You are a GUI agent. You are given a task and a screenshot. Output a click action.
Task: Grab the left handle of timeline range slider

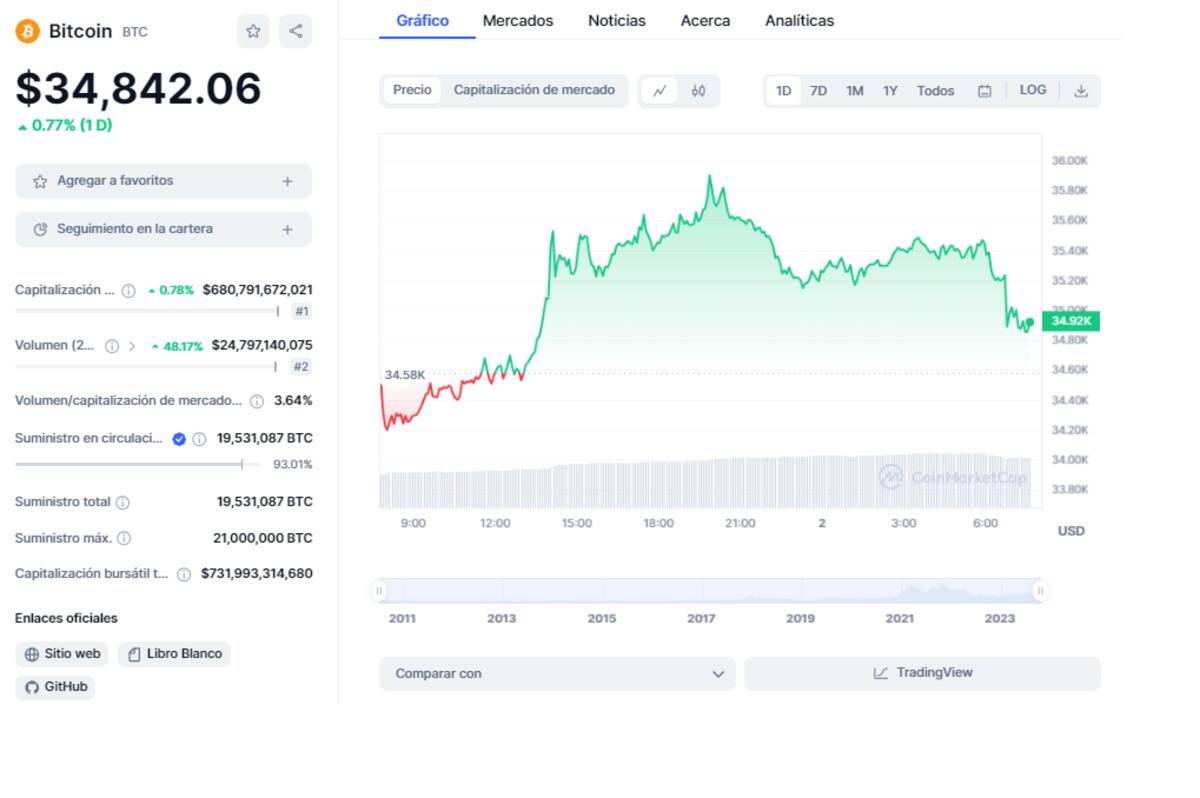click(x=379, y=591)
